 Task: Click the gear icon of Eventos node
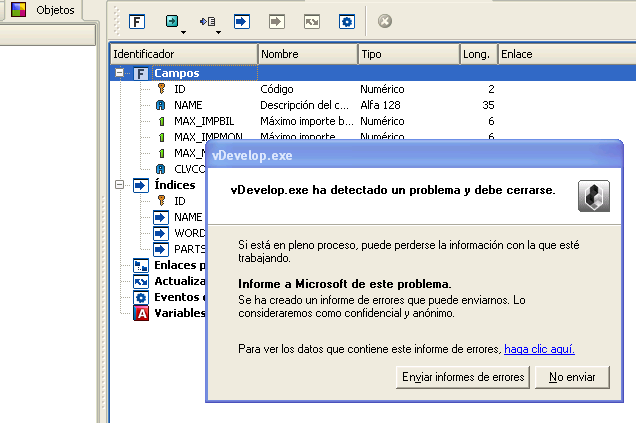click(x=141, y=297)
